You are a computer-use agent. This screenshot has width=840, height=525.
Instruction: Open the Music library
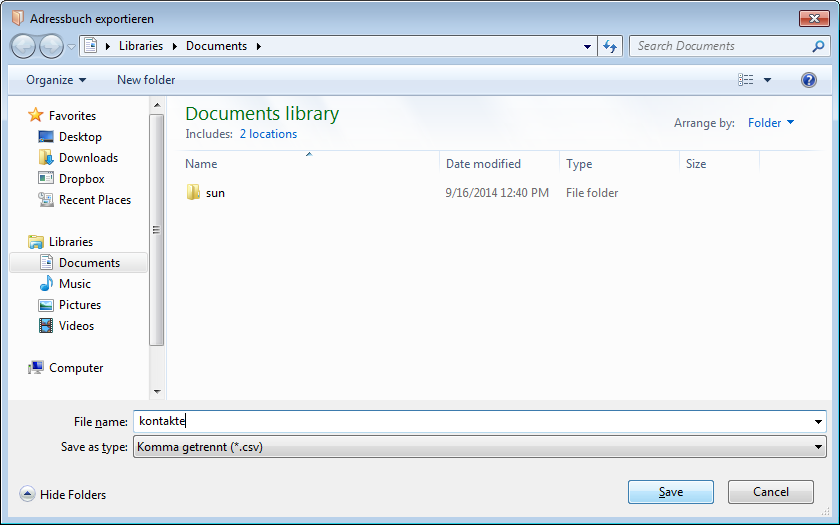coord(74,284)
